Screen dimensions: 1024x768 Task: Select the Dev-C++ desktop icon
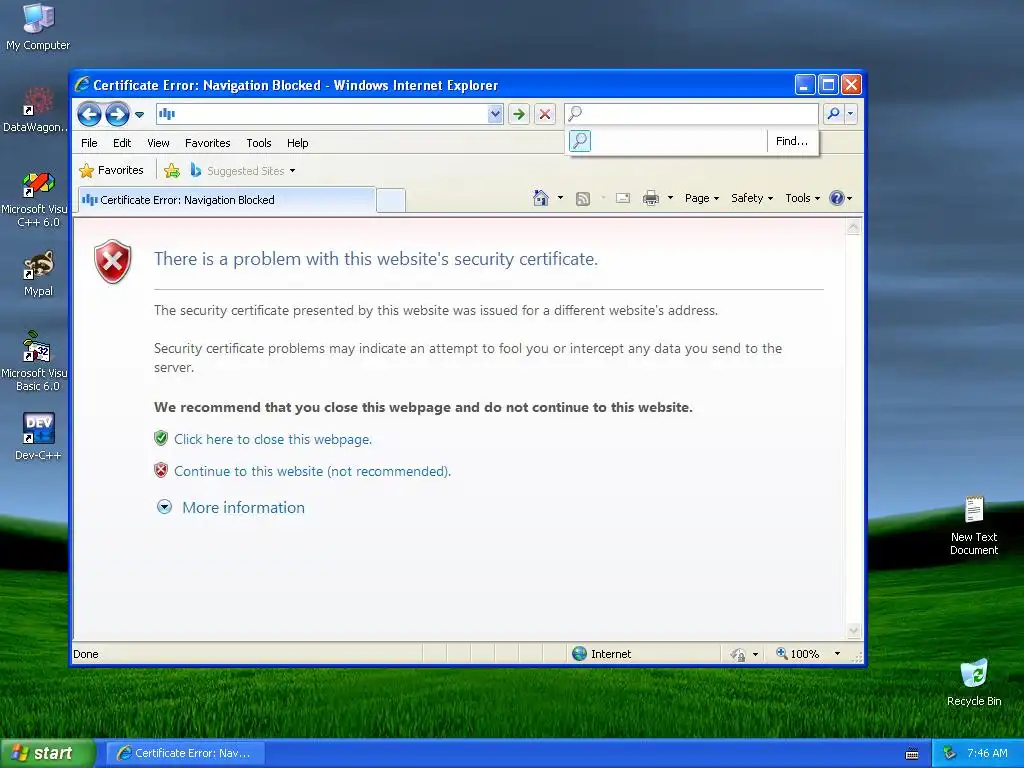(x=38, y=436)
